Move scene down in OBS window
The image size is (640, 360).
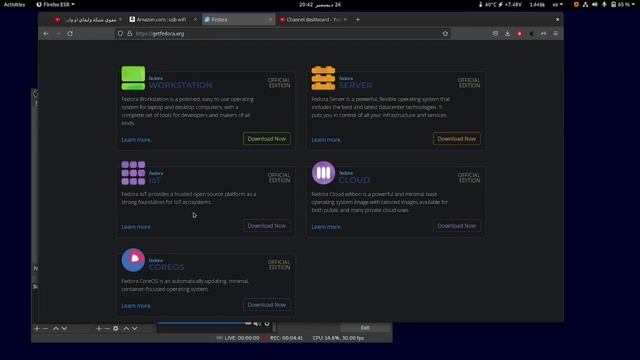click(64, 328)
